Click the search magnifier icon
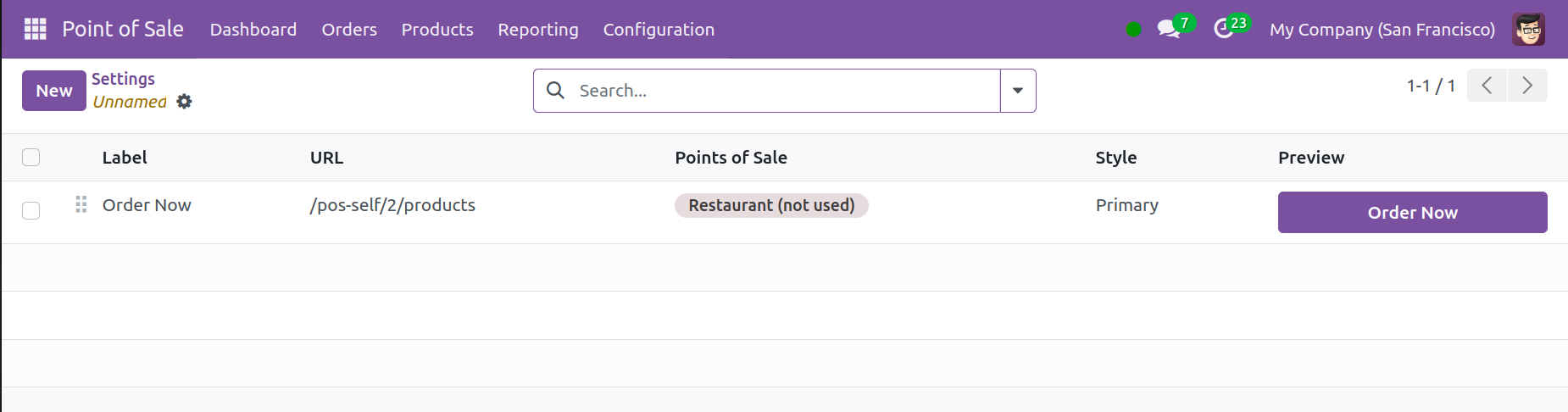 [555, 91]
